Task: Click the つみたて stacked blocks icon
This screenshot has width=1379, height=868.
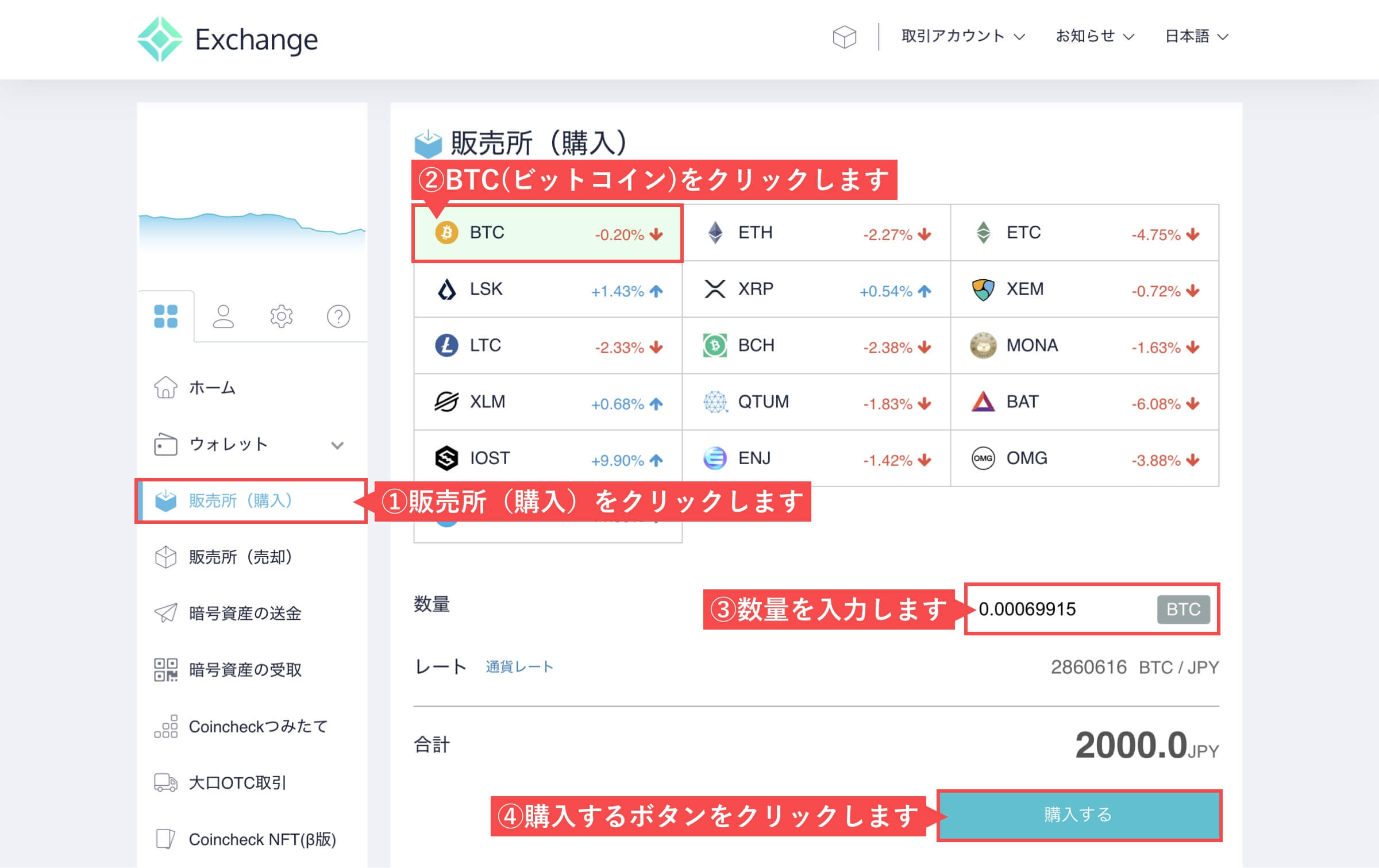Action: (165, 726)
